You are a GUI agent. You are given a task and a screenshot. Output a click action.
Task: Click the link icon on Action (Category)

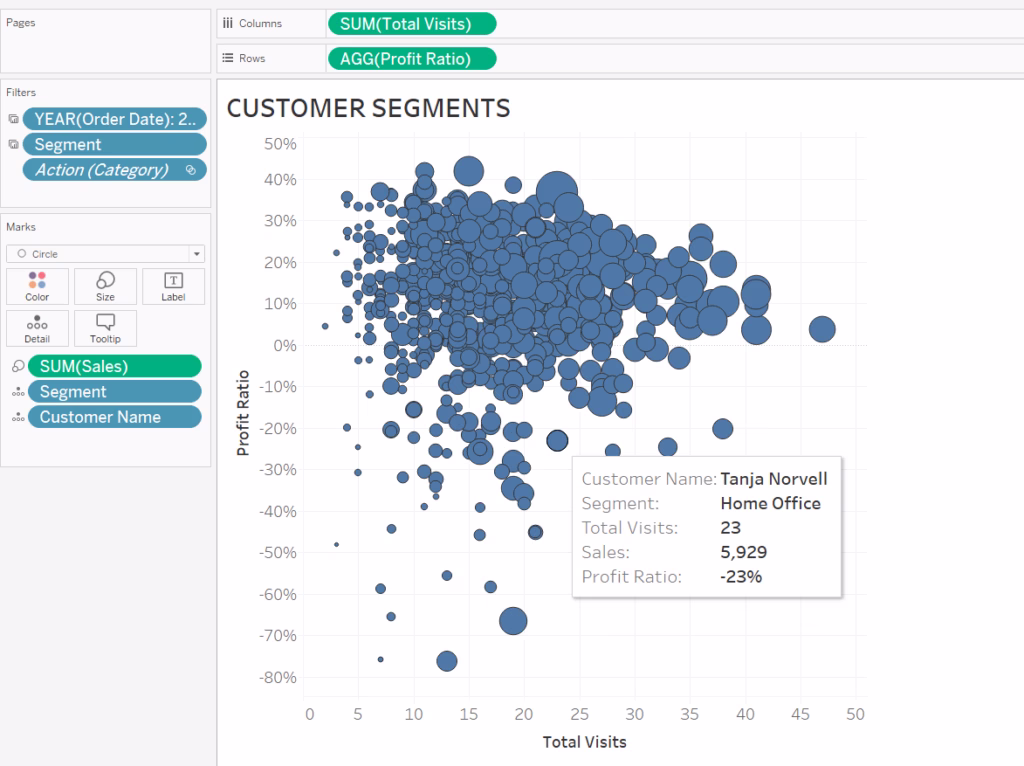(191, 170)
